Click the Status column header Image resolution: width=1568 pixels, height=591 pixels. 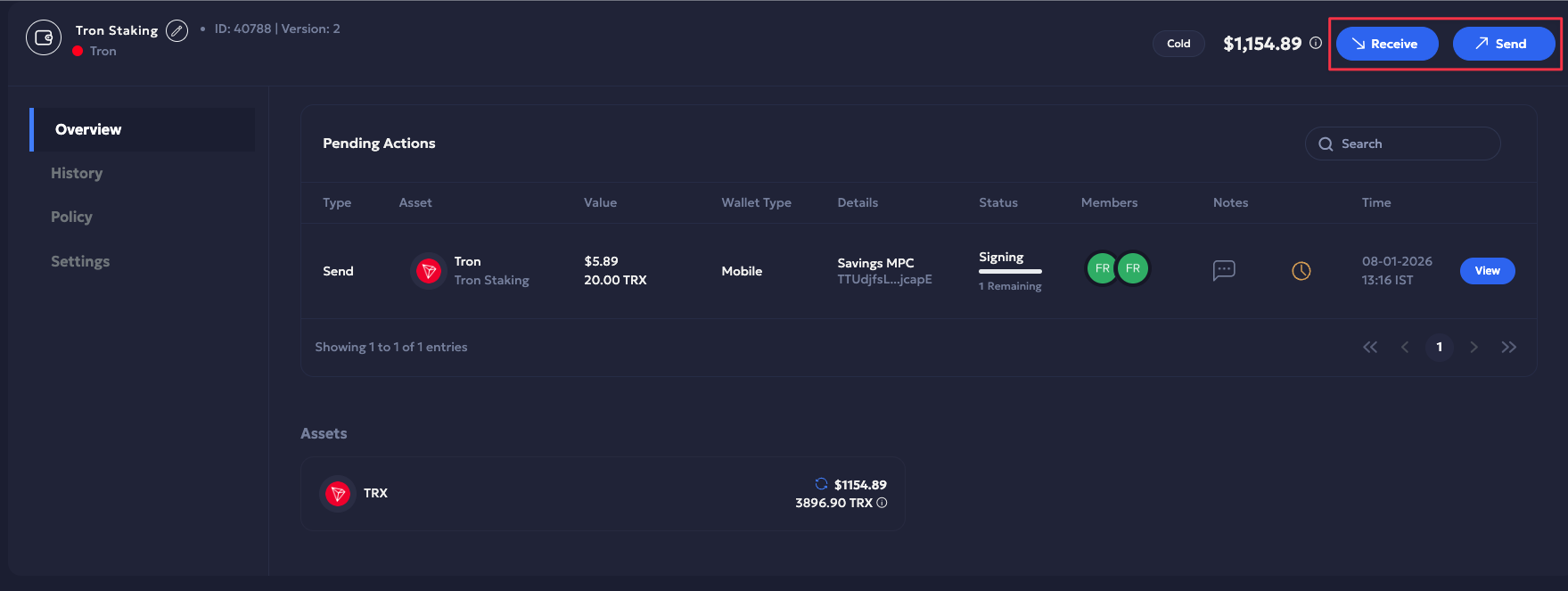click(x=998, y=202)
